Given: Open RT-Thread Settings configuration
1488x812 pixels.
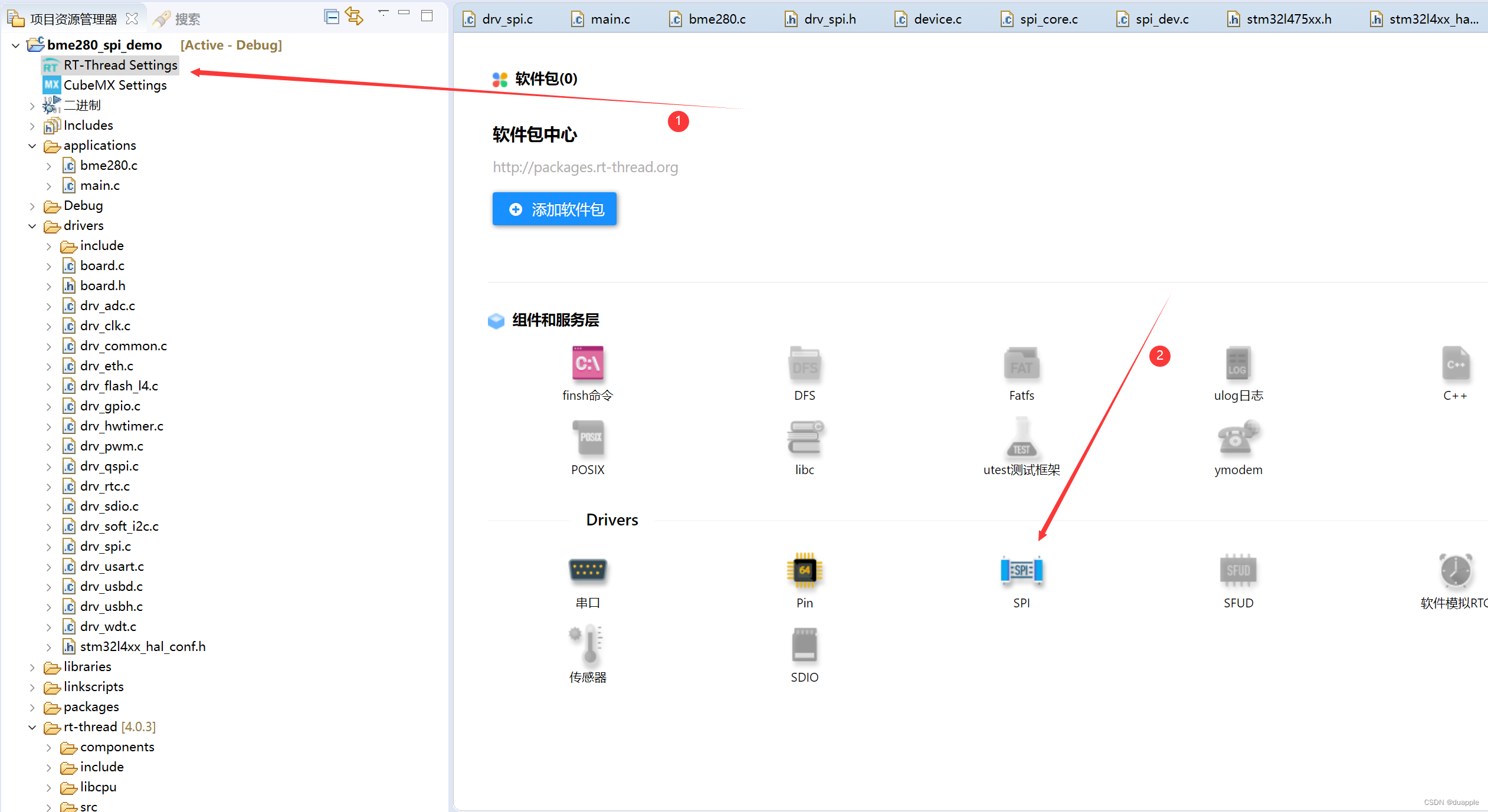Looking at the screenshot, I should pyautogui.click(x=120, y=64).
